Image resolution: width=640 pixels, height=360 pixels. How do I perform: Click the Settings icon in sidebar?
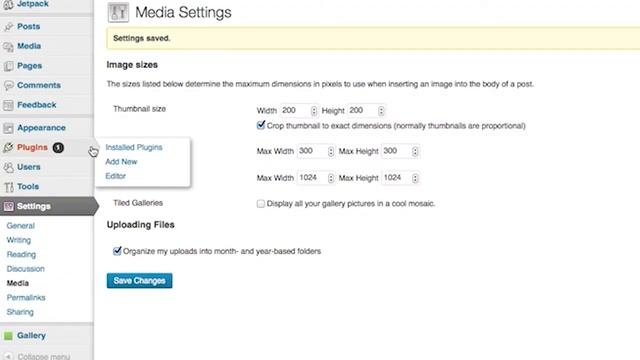coord(8,207)
